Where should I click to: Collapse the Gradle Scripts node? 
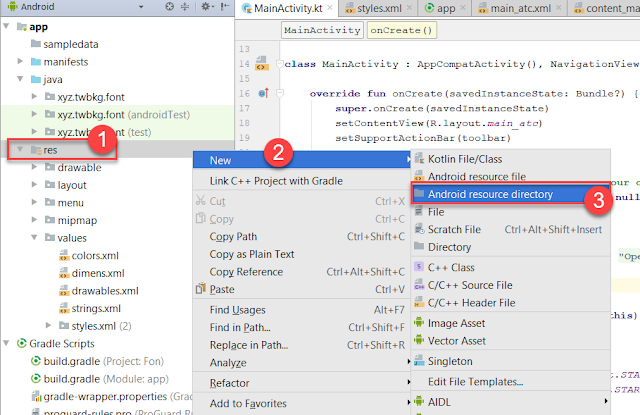(7, 343)
